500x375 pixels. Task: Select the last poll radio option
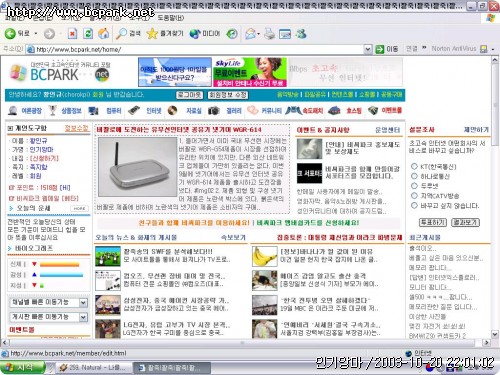414,205
